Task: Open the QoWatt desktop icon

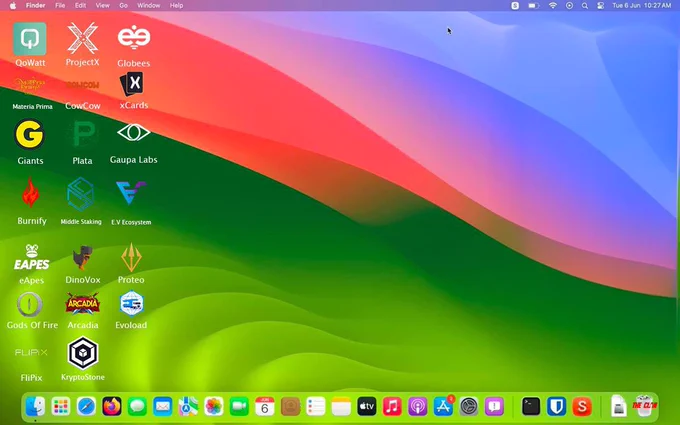Action: point(29,39)
